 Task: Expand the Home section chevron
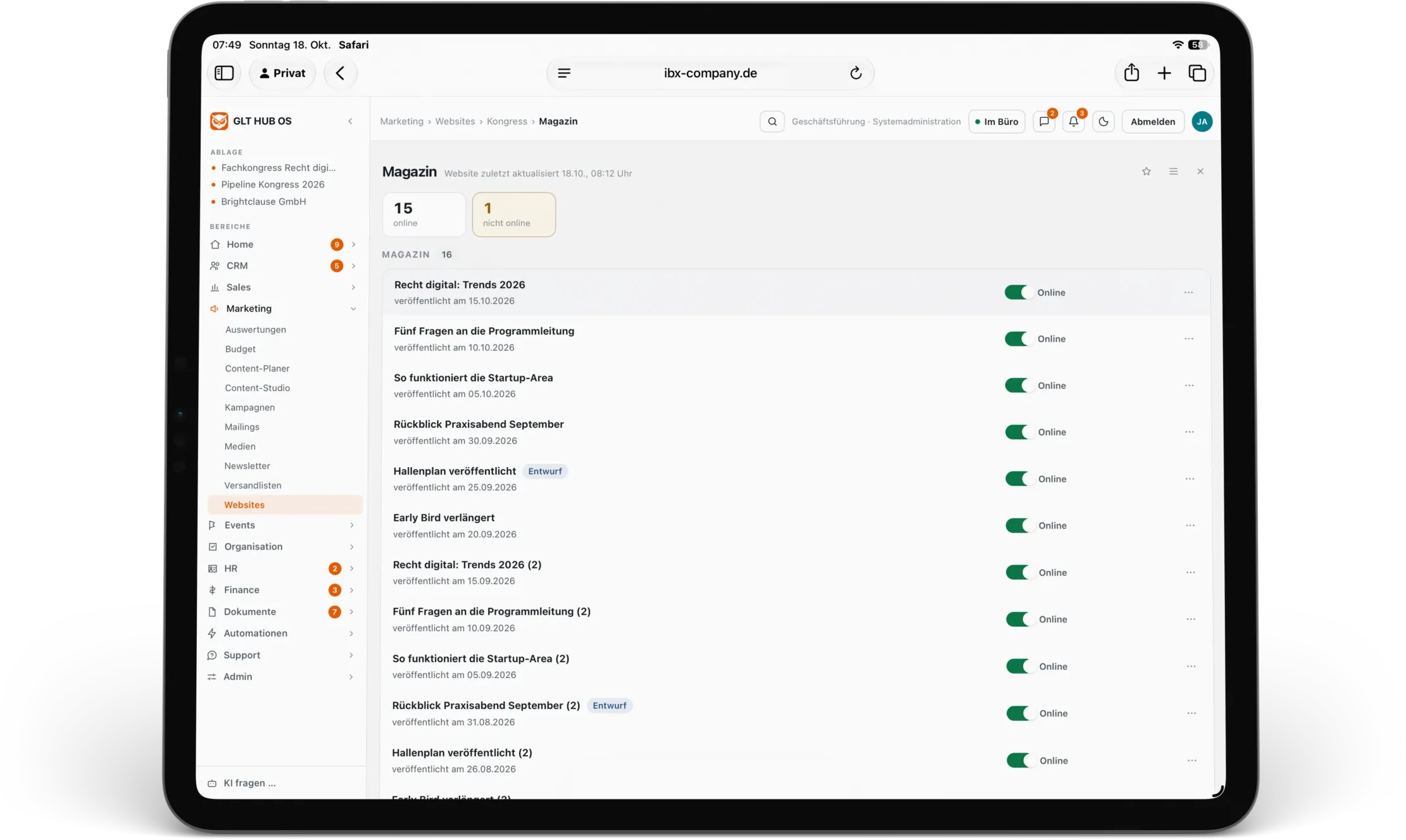click(x=353, y=244)
